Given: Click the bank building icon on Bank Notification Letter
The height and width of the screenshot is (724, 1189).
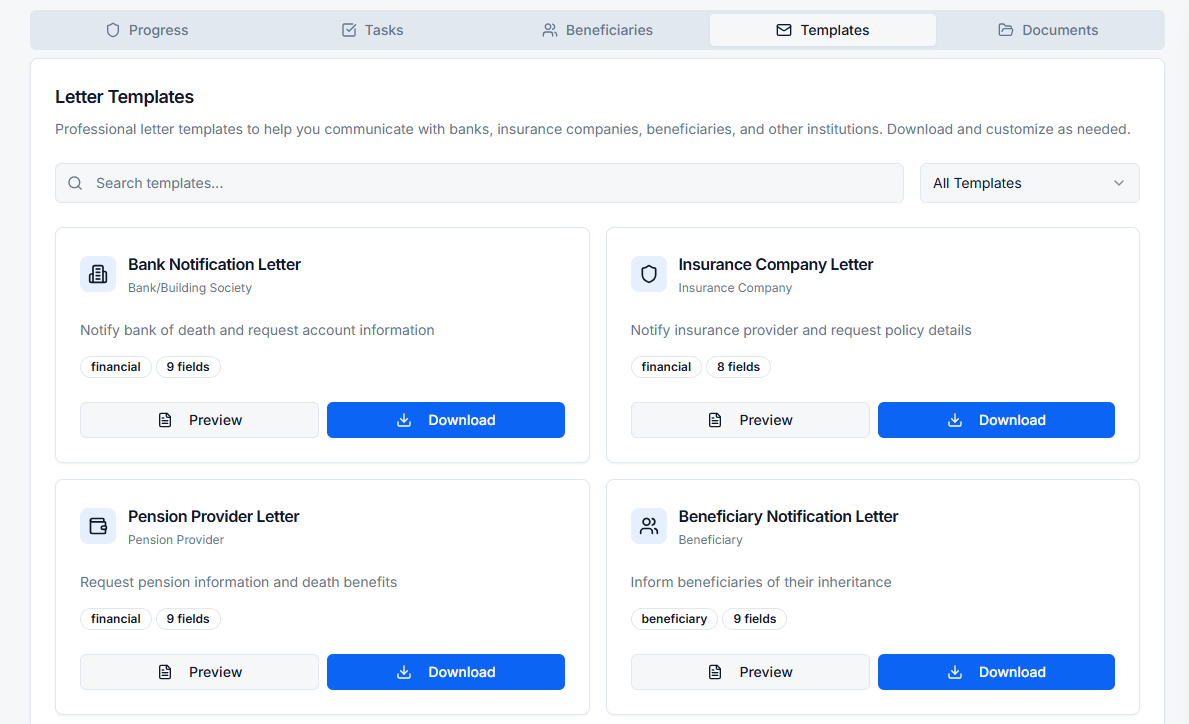Looking at the screenshot, I should tap(97, 274).
